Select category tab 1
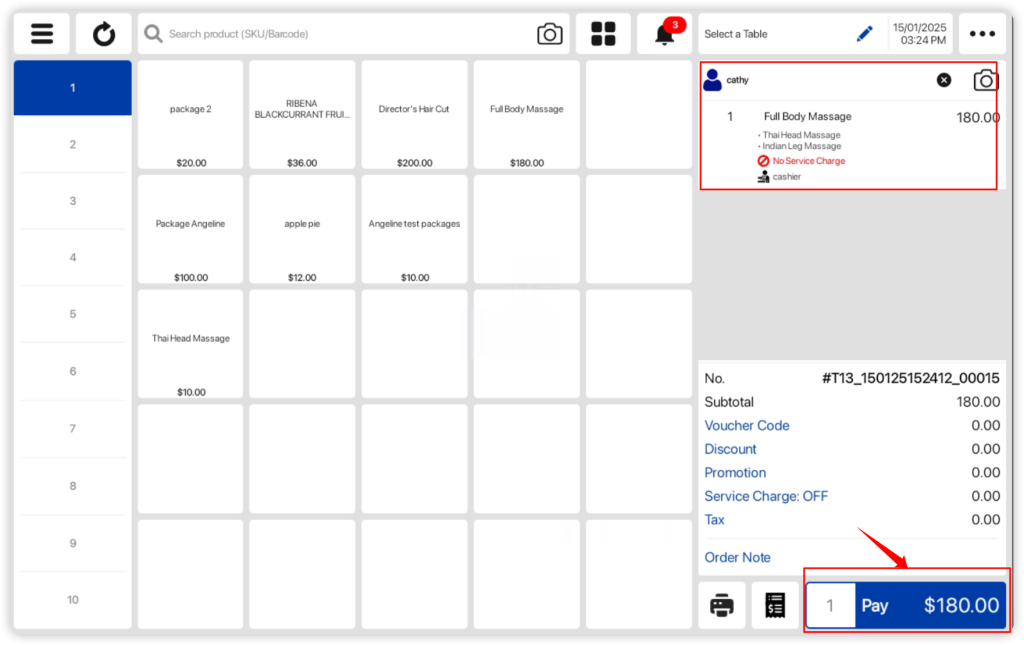 72,88
